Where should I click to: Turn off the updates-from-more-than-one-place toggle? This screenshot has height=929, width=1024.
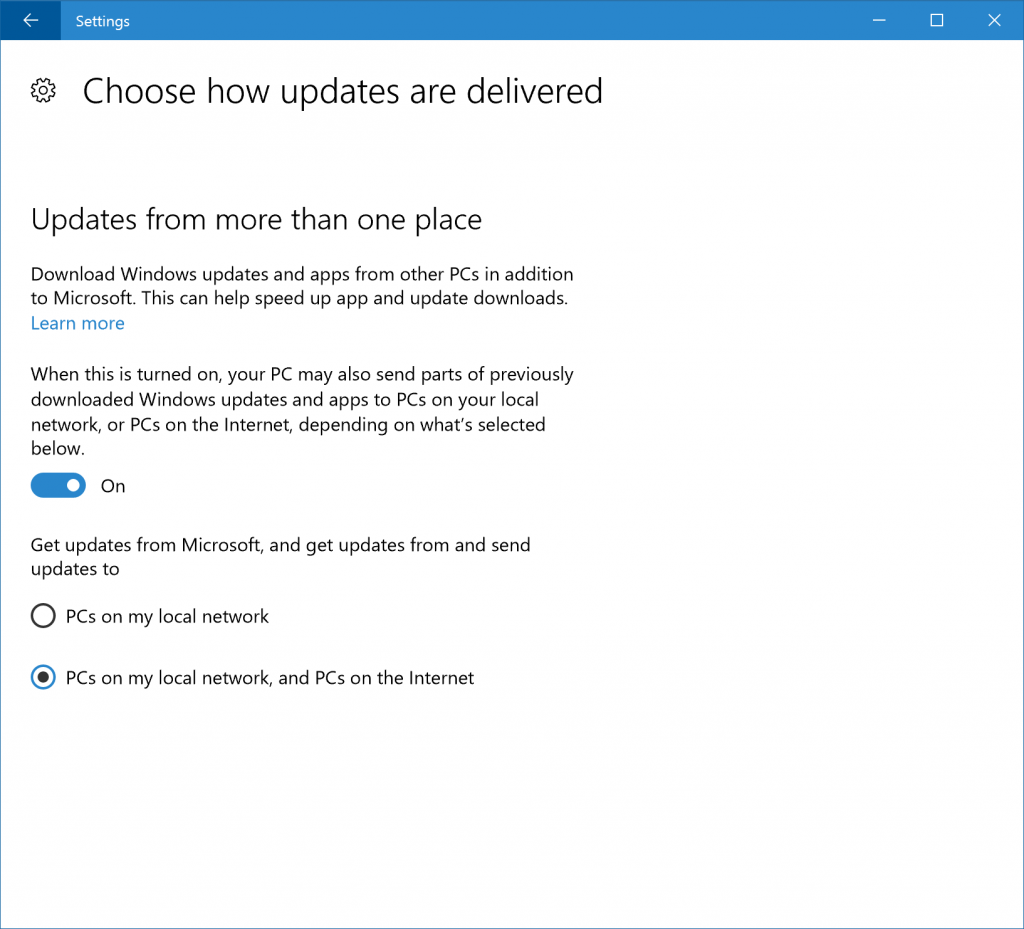pyautogui.click(x=58, y=485)
